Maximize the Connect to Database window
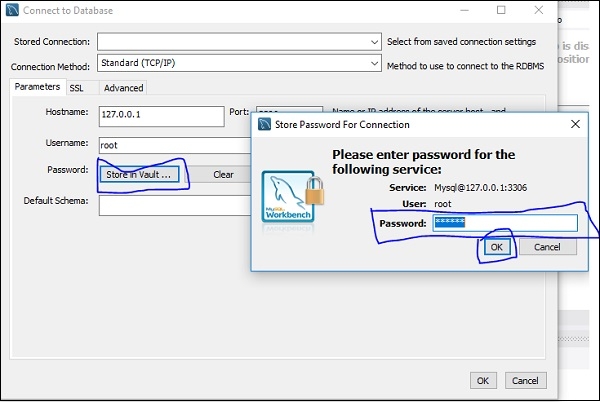600x402 pixels. pyautogui.click(x=500, y=10)
